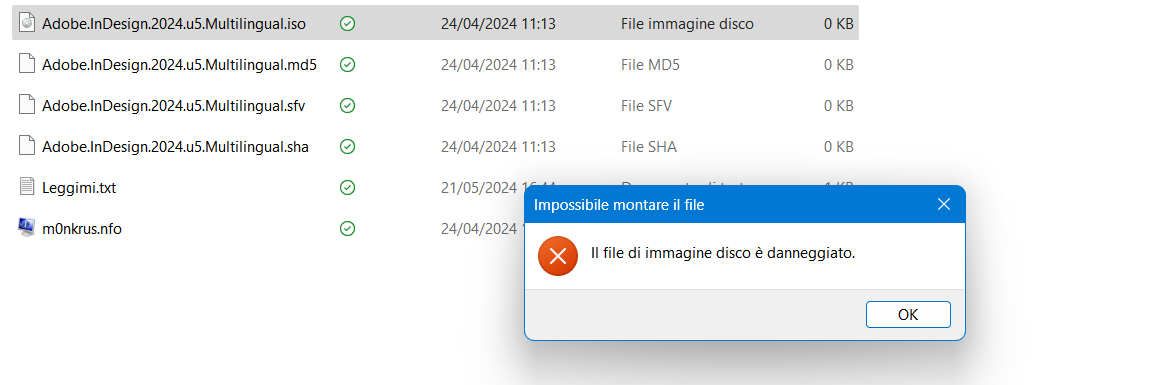The image size is (1150, 385).
Task: Click the green sync checkmark for the .iso file
Action: 348,24
